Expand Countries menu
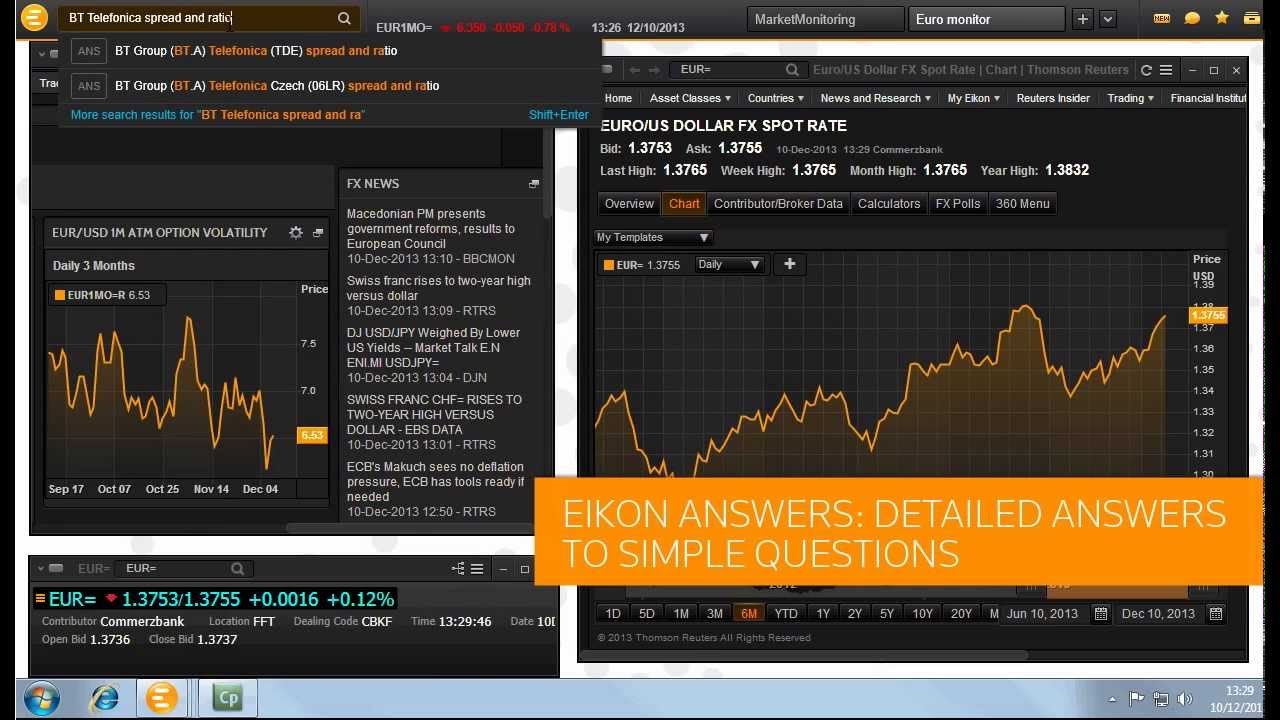The height and width of the screenshot is (720, 1280). (776, 98)
